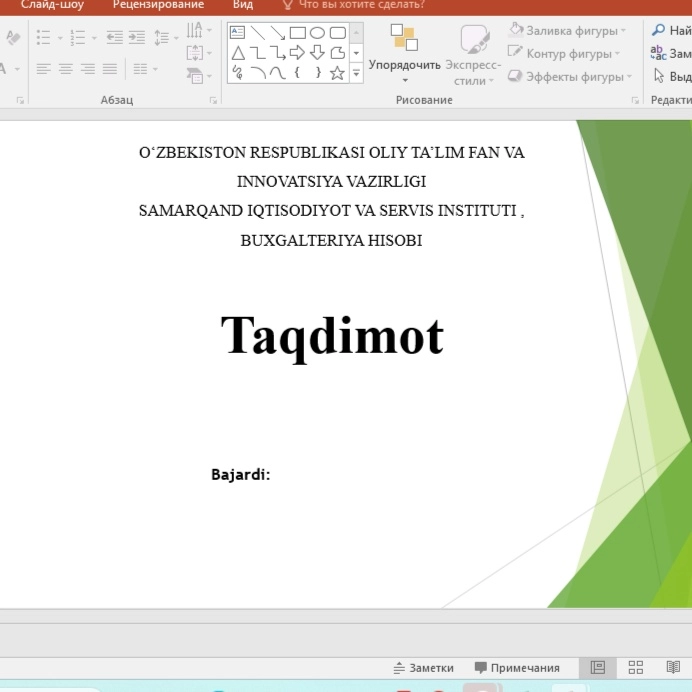
Task: Click the bulleted list icon
Action: pyautogui.click(x=43, y=38)
